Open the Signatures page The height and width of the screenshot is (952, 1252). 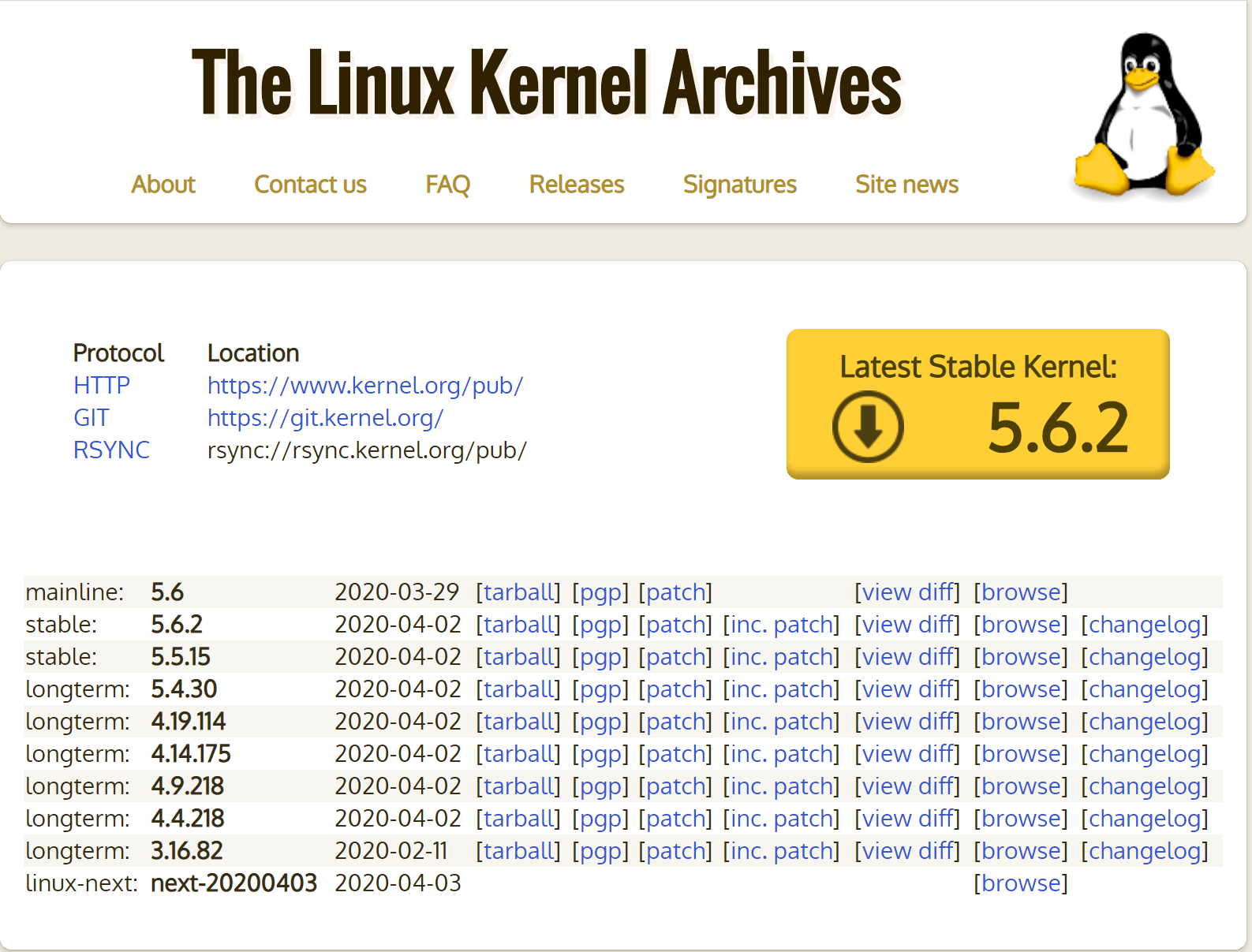[x=740, y=184]
